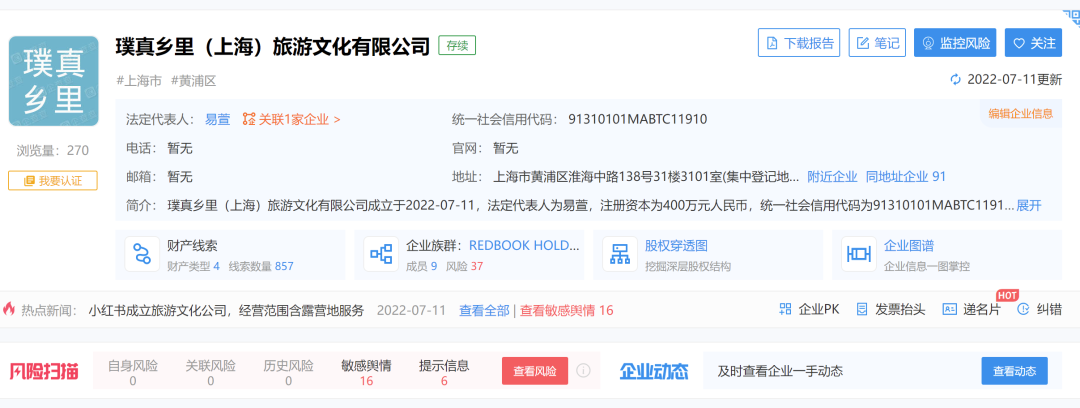This screenshot has width=1080, height=408.
Task: Select the 自身风险 0 tab
Action: (x=133, y=372)
